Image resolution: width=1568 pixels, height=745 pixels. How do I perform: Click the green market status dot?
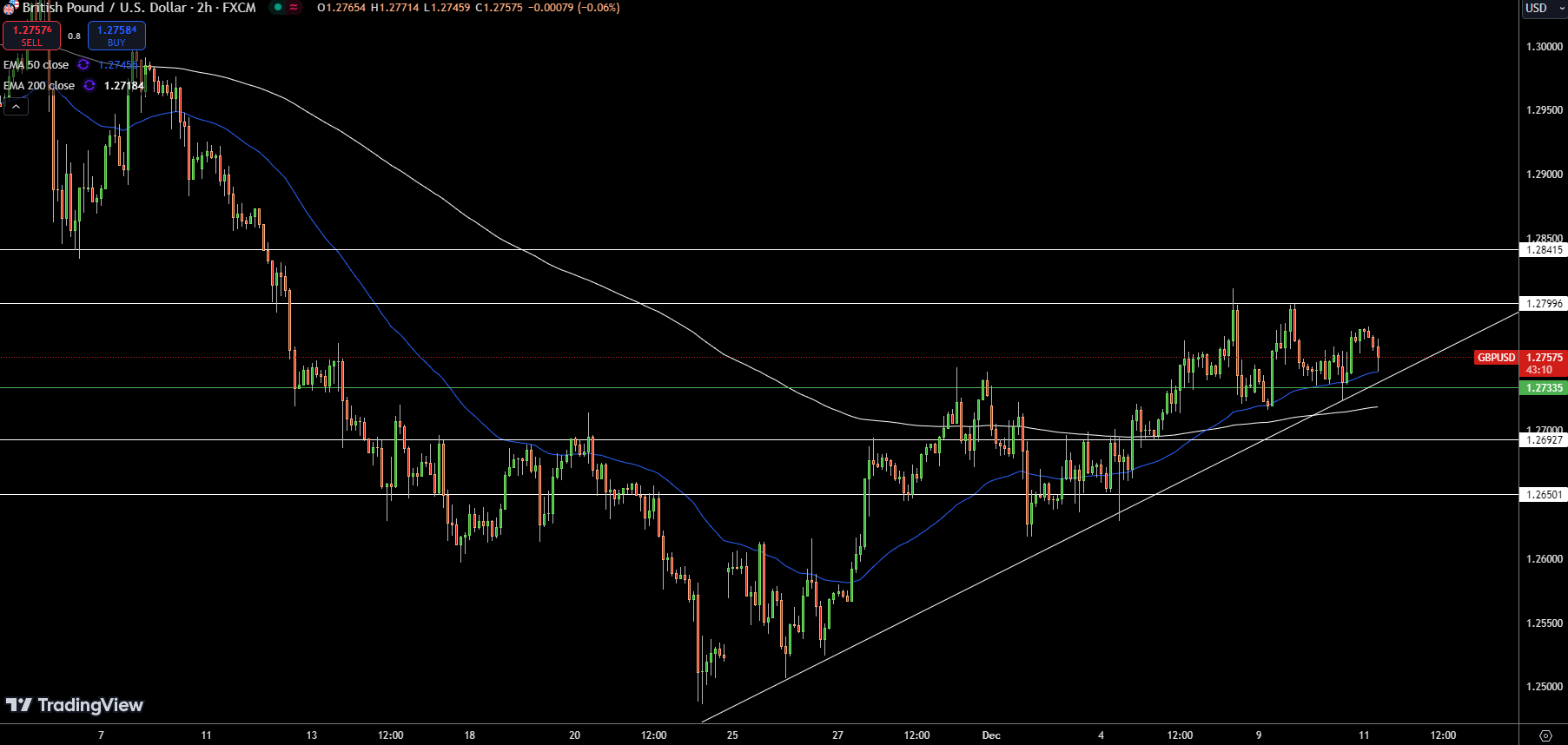point(277,8)
